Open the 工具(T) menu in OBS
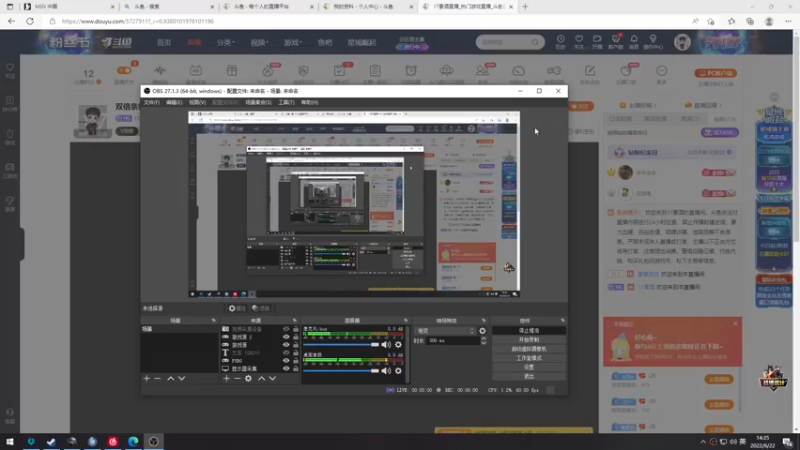This screenshot has width=800, height=450. (286, 103)
